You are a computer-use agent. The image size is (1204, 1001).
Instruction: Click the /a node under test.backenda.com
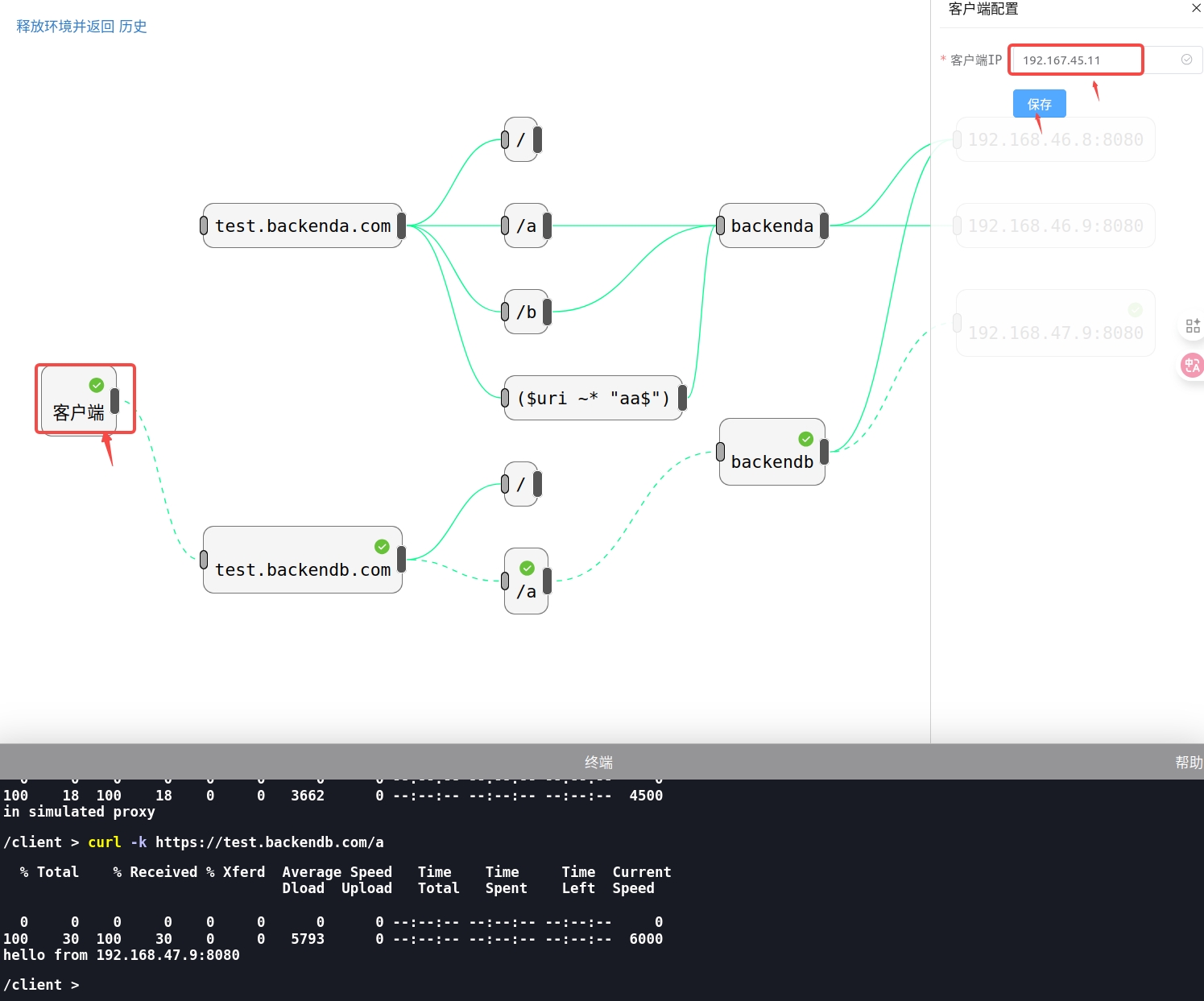[x=526, y=226]
